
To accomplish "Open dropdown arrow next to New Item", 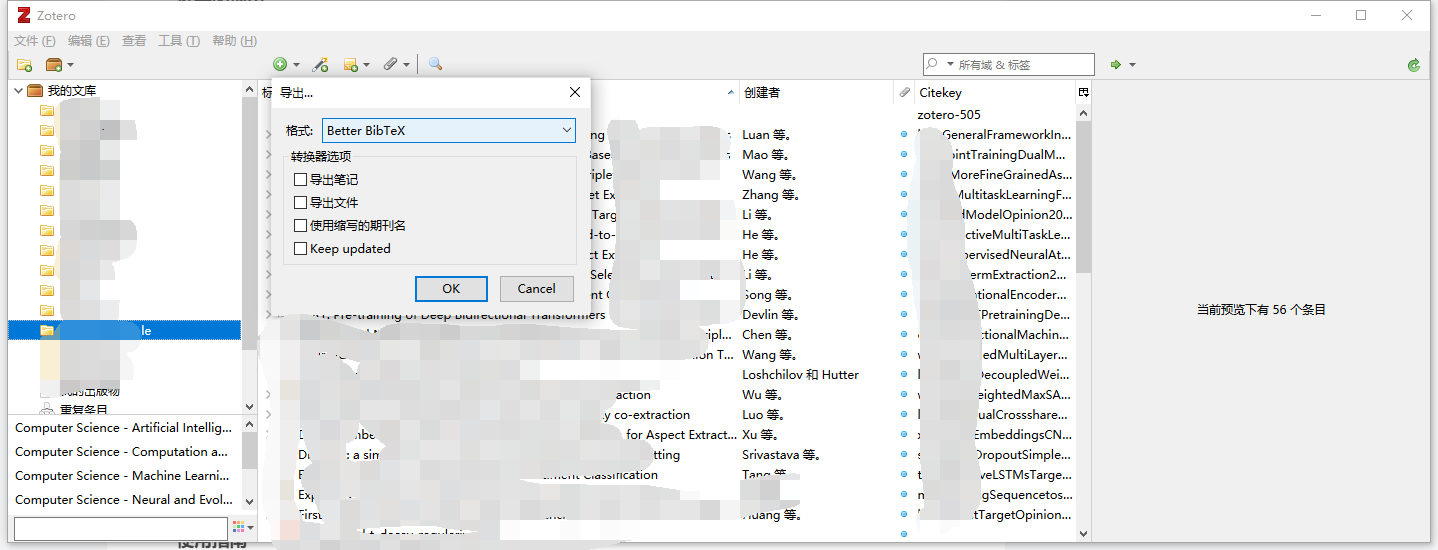I will click(296, 65).
